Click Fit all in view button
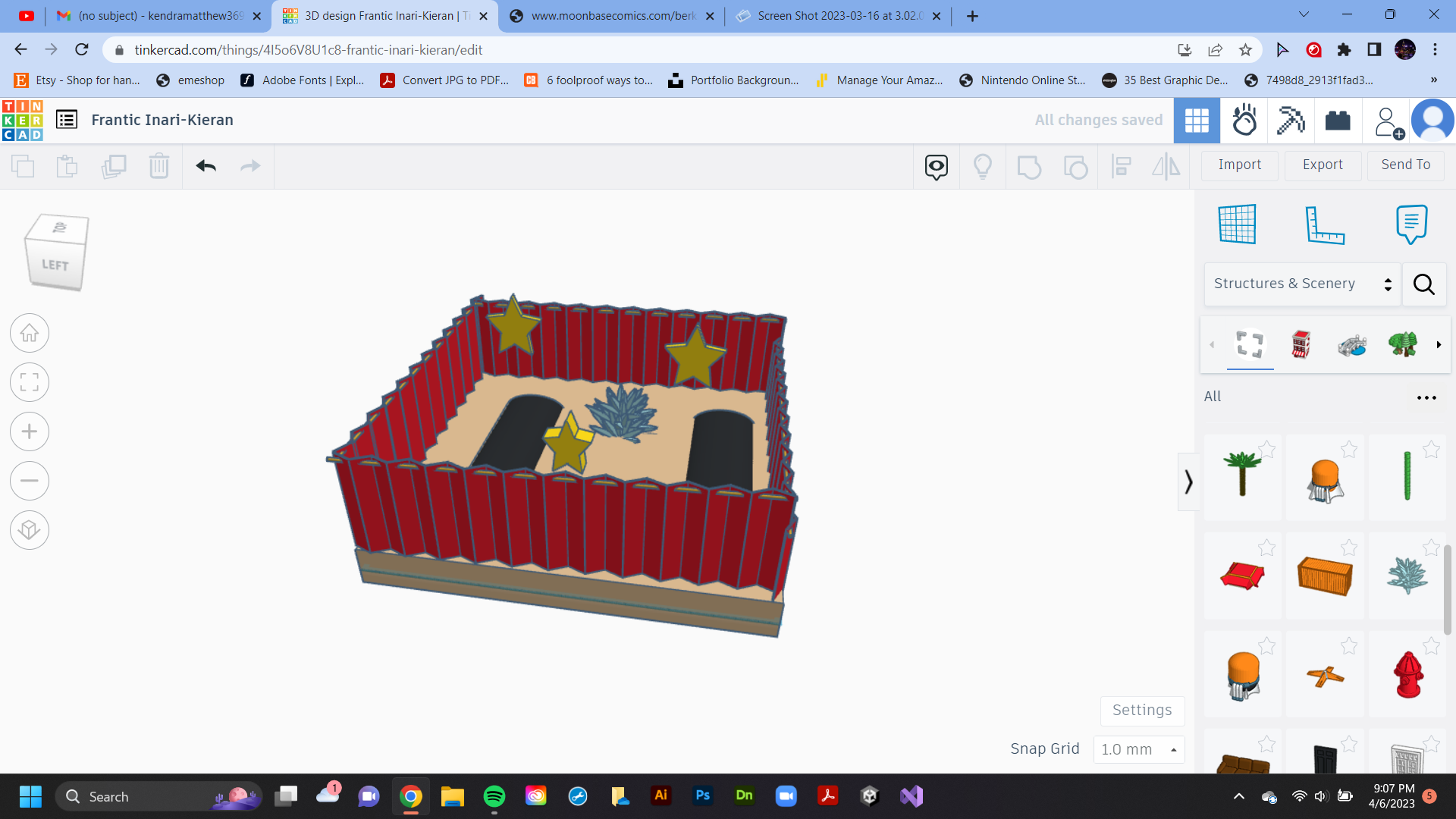The height and width of the screenshot is (819, 1456). [30, 382]
